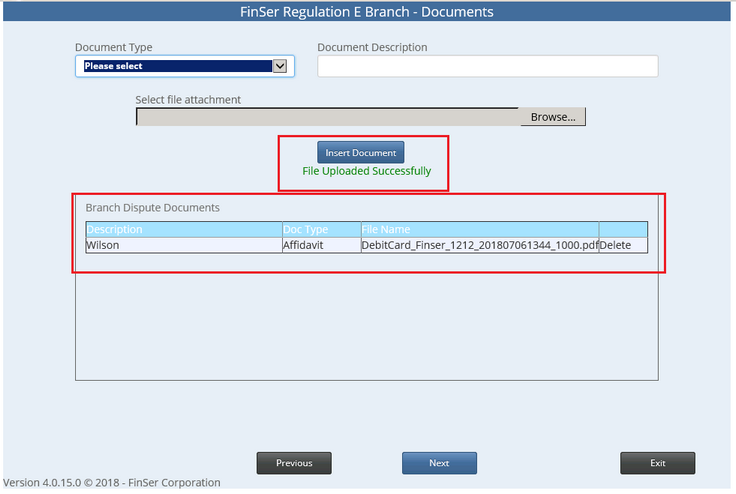Click the Doc Type column header
Viewport: 736px width, 494px height.
coord(322,230)
